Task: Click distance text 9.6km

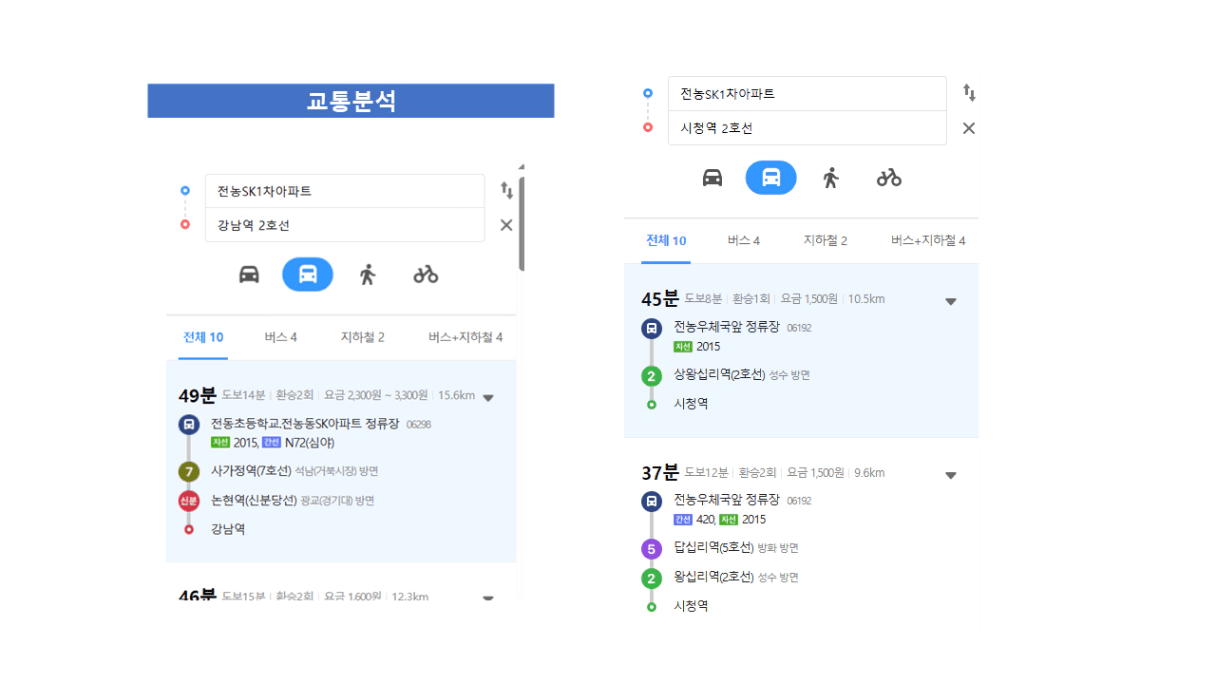Action: click(x=867, y=473)
